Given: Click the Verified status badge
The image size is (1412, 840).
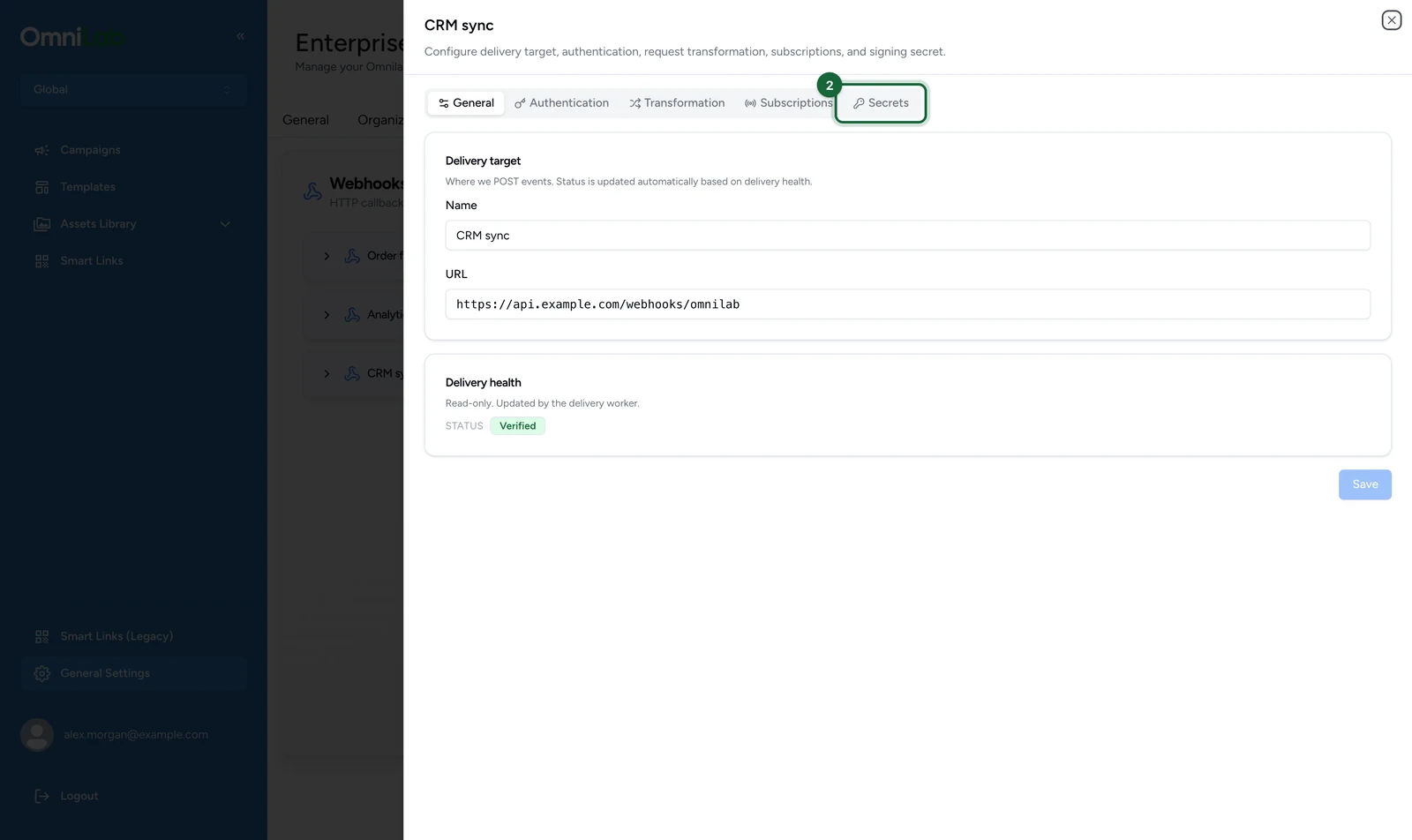Looking at the screenshot, I should [x=517, y=426].
